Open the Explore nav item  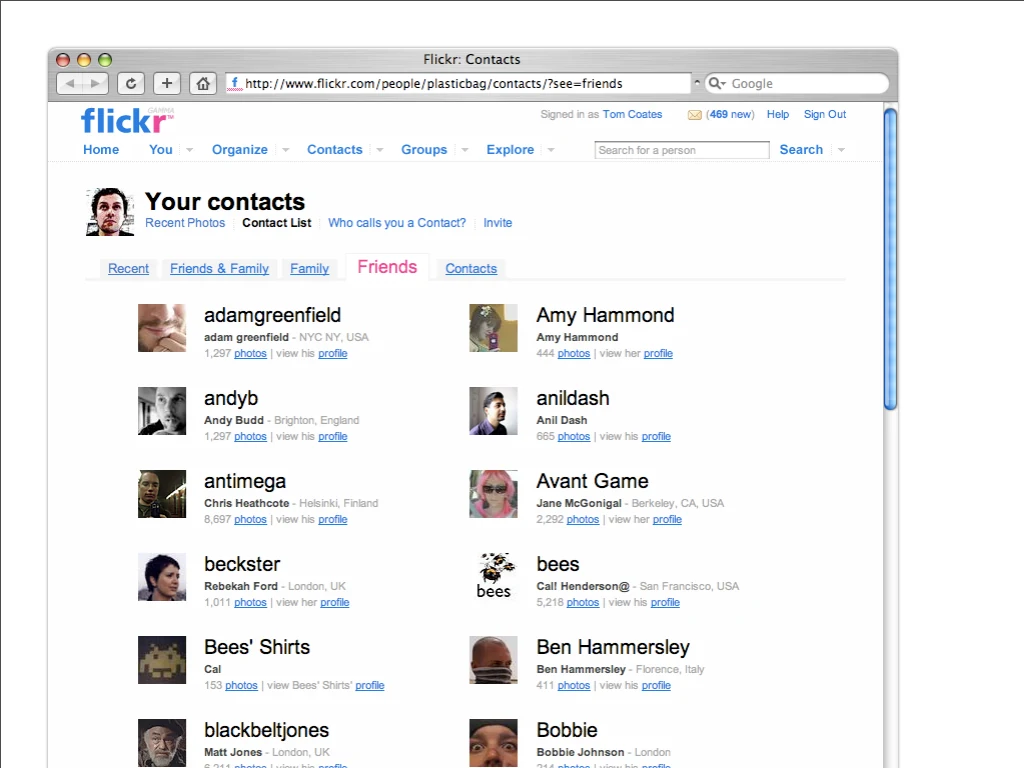pyautogui.click(x=510, y=150)
